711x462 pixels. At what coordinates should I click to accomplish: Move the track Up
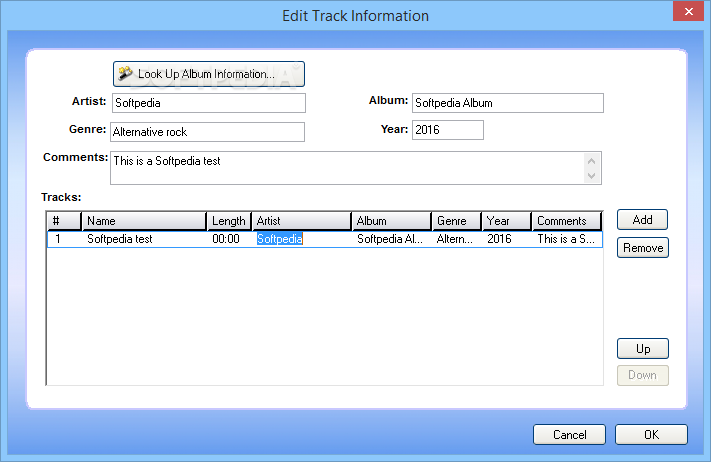(x=643, y=349)
